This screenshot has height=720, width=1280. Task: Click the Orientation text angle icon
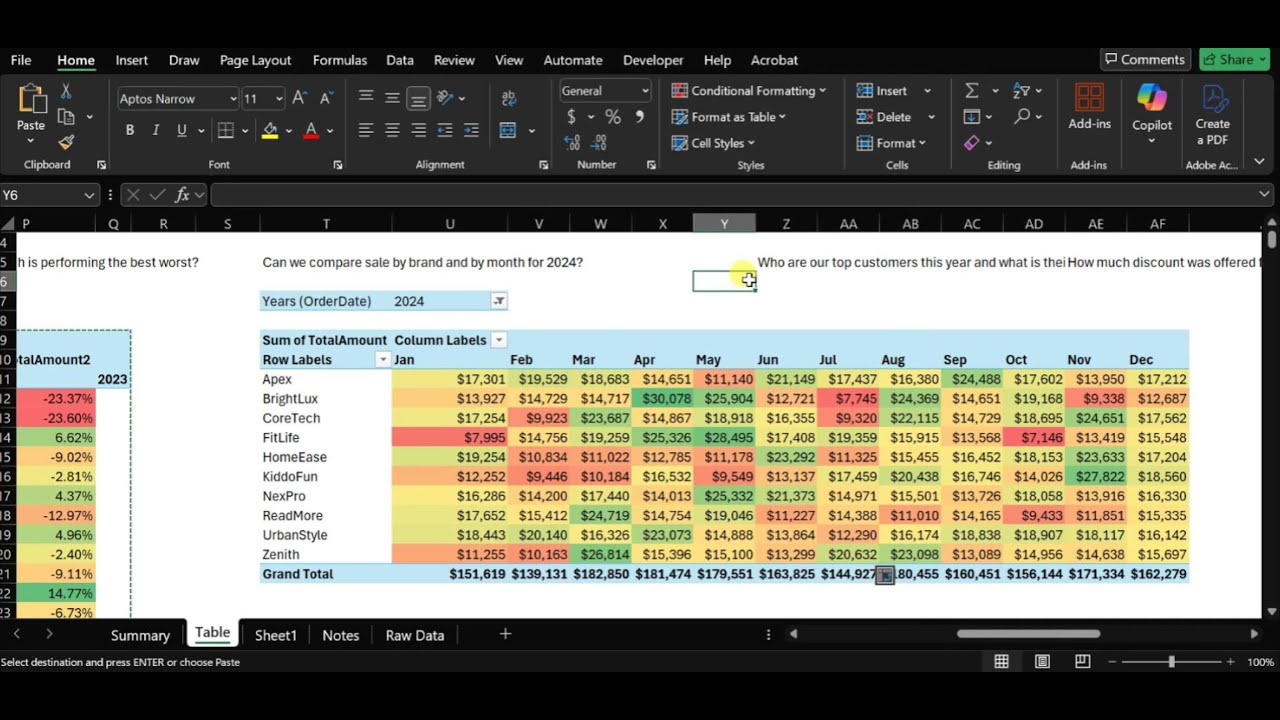pyautogui.click(x=445, y=98)
